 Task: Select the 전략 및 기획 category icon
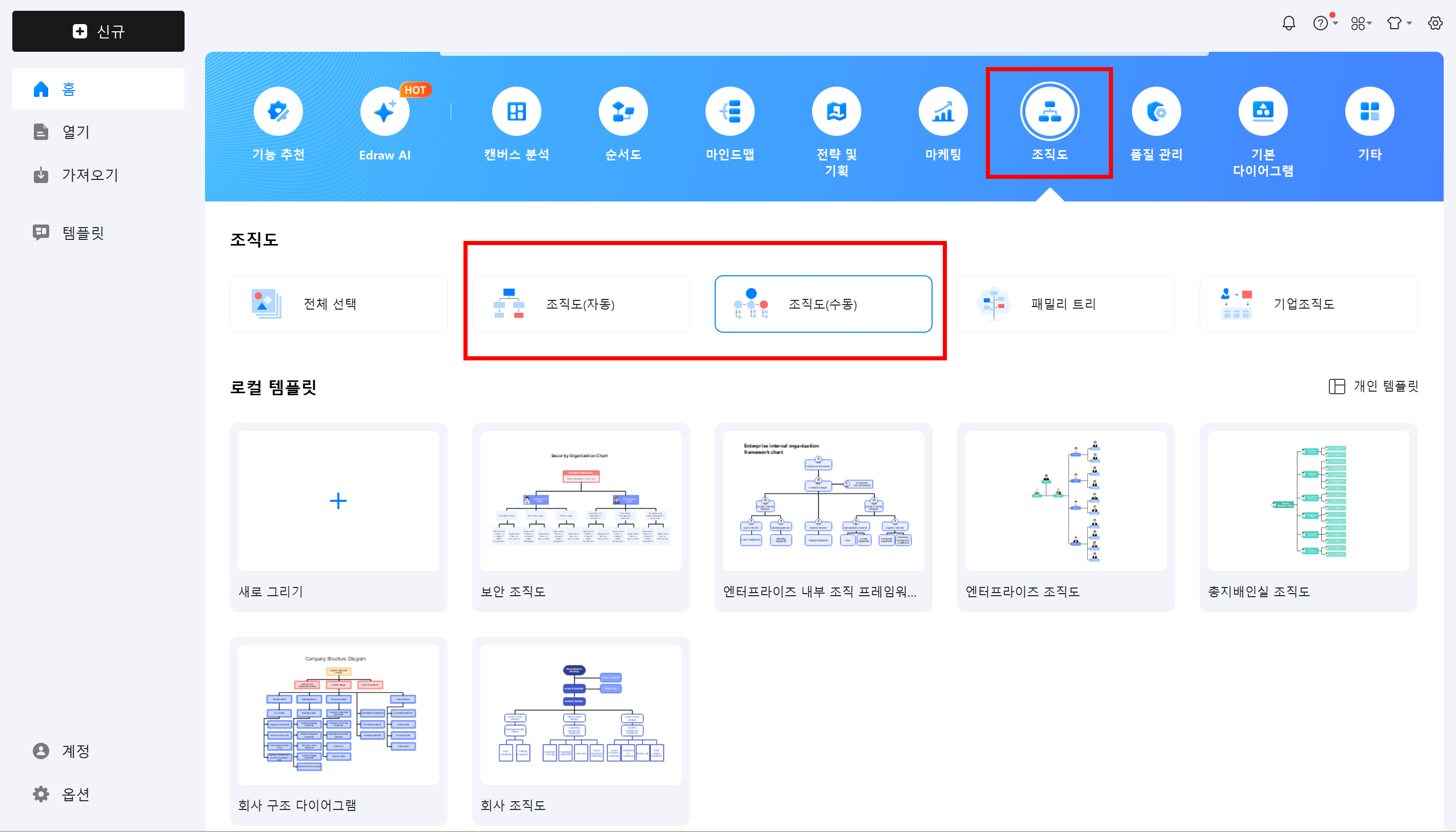[837, 112]
